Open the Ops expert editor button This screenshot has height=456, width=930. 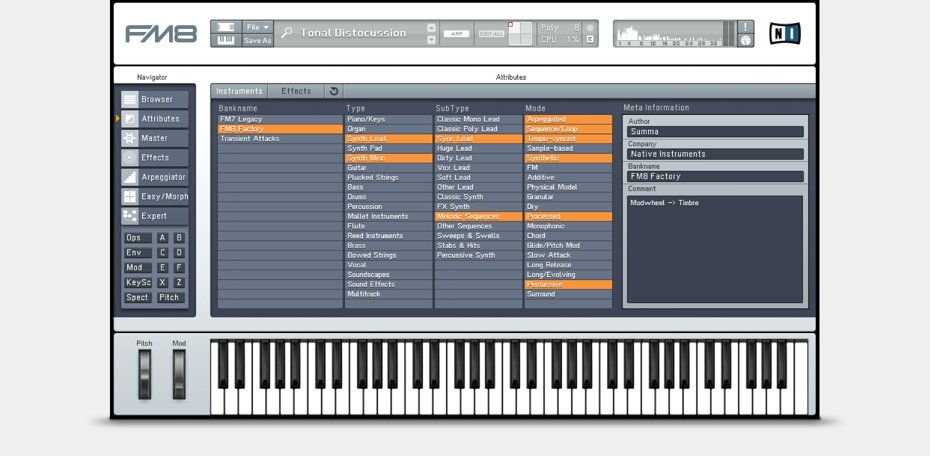137,238
